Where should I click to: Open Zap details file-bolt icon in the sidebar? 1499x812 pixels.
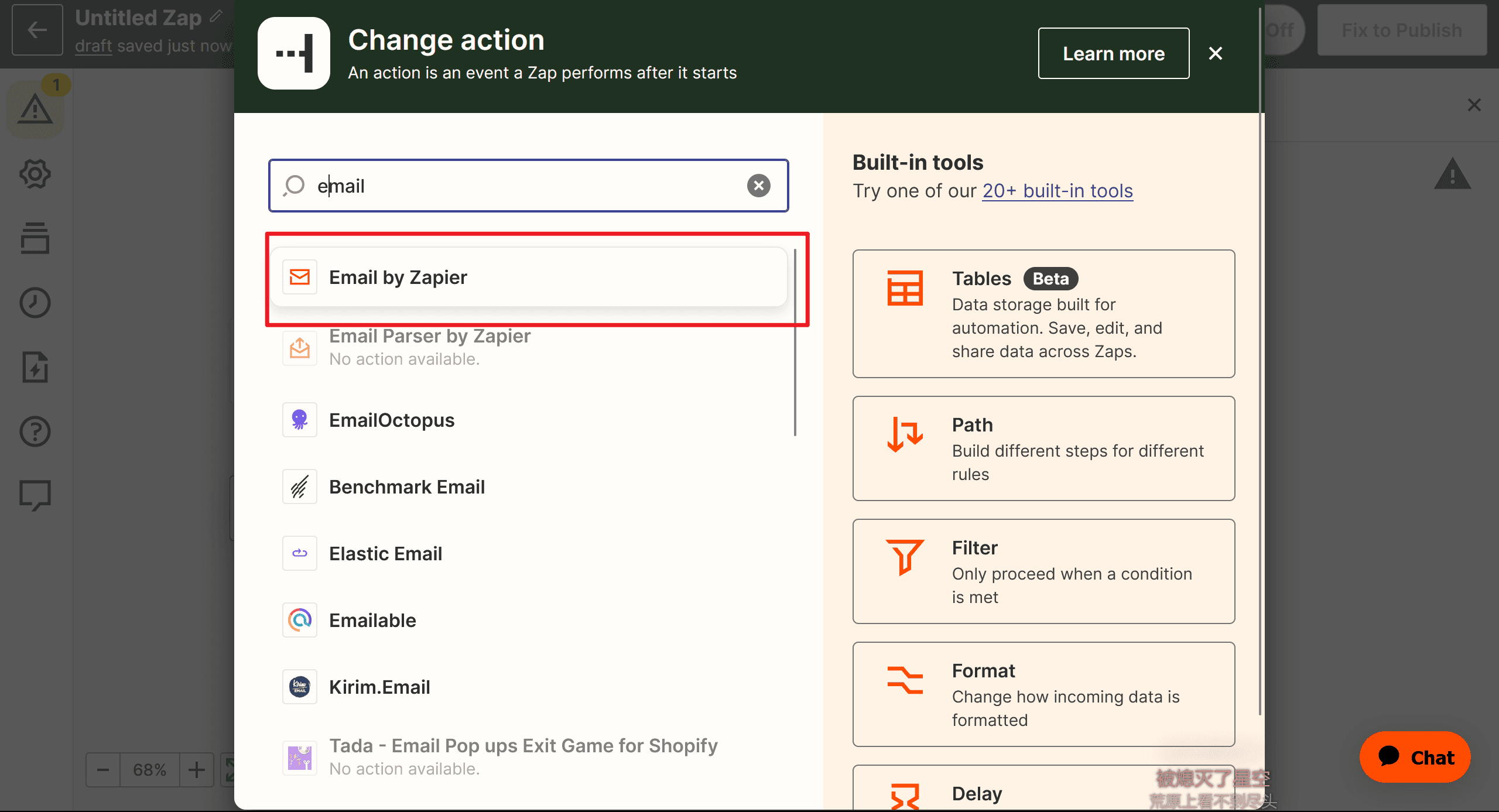[x=35, y=367]
